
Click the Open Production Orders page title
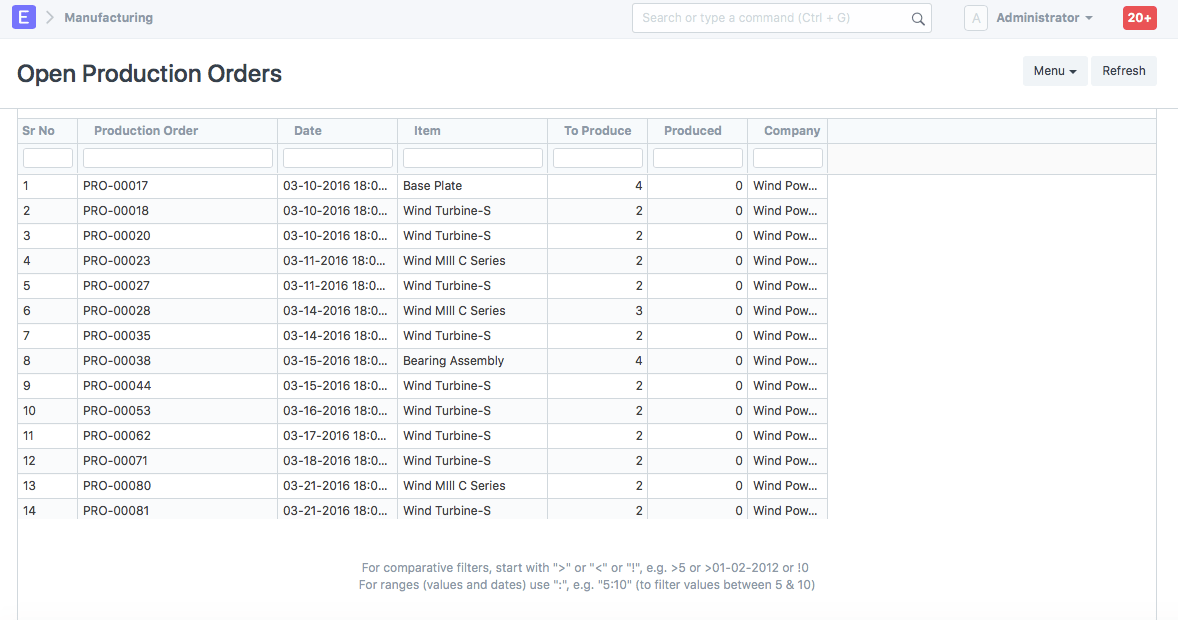coord(148,73)
